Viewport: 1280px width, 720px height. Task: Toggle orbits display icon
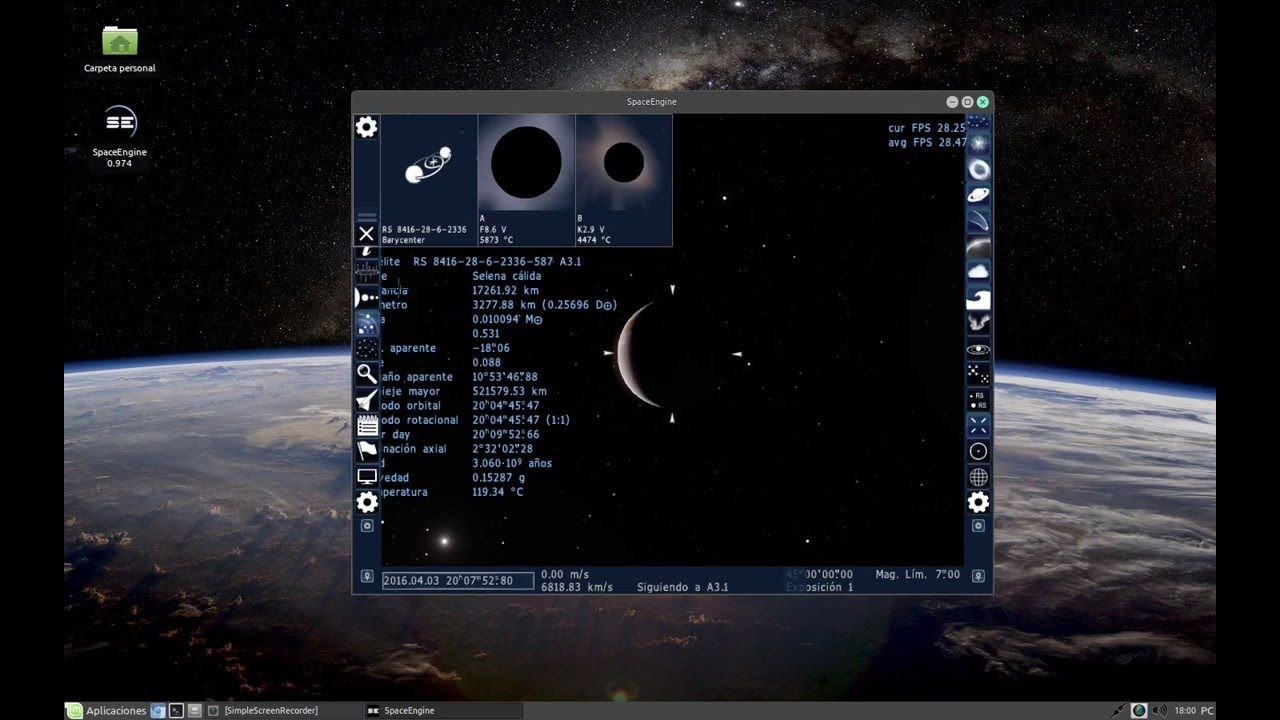(978, 349)
